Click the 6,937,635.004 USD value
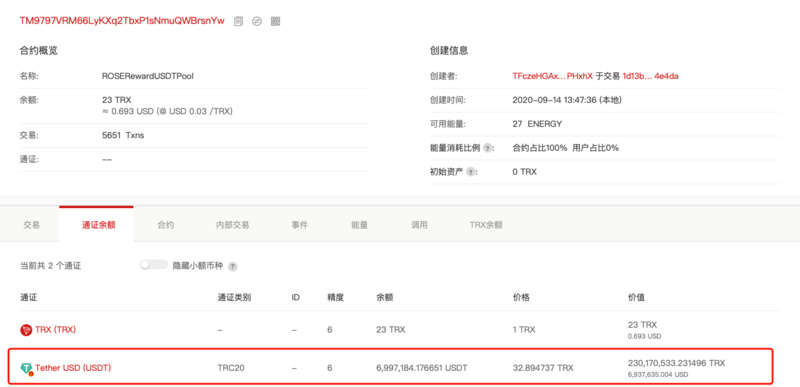 [x=658, y=374]
